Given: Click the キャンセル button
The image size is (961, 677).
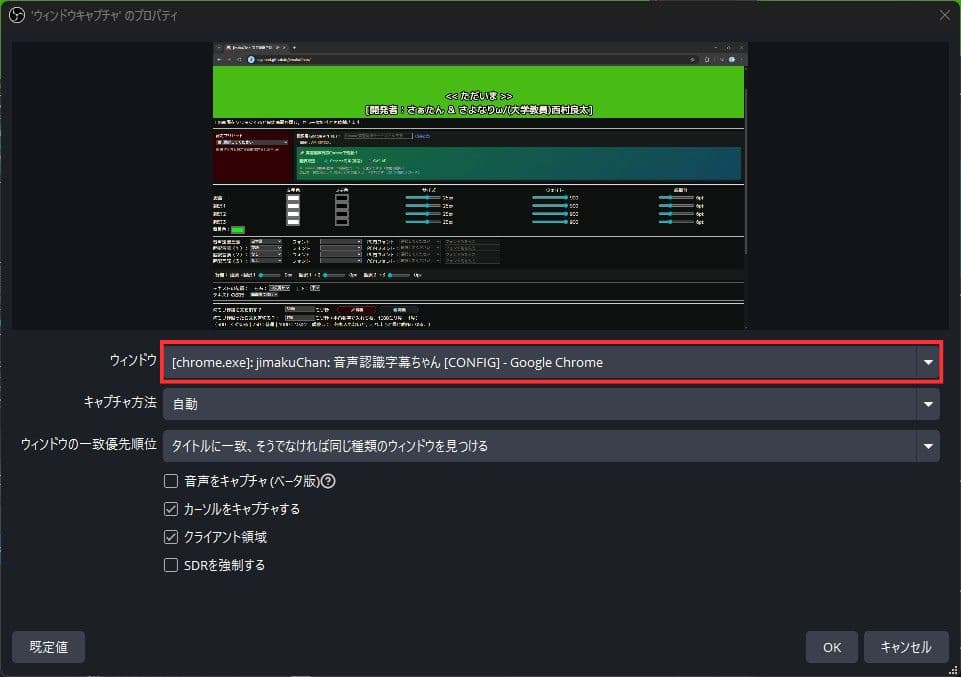Looking at the screenshot, I should pos(905,647).
